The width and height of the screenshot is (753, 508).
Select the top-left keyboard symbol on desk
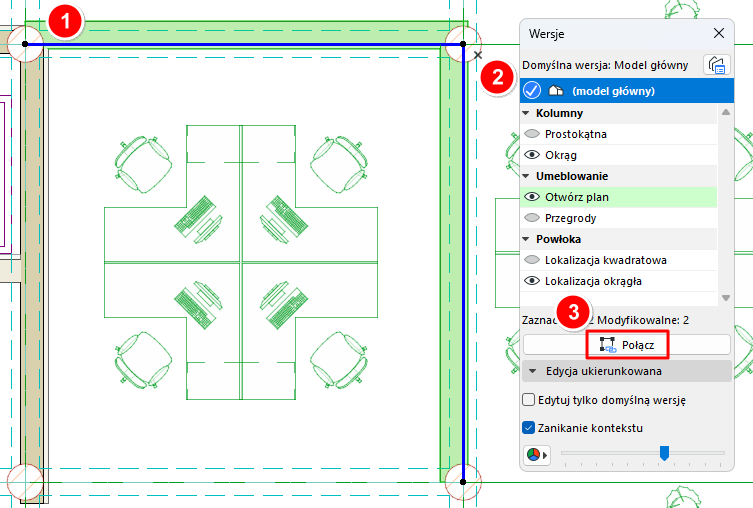pyautogui.click(x=194, y=215)
